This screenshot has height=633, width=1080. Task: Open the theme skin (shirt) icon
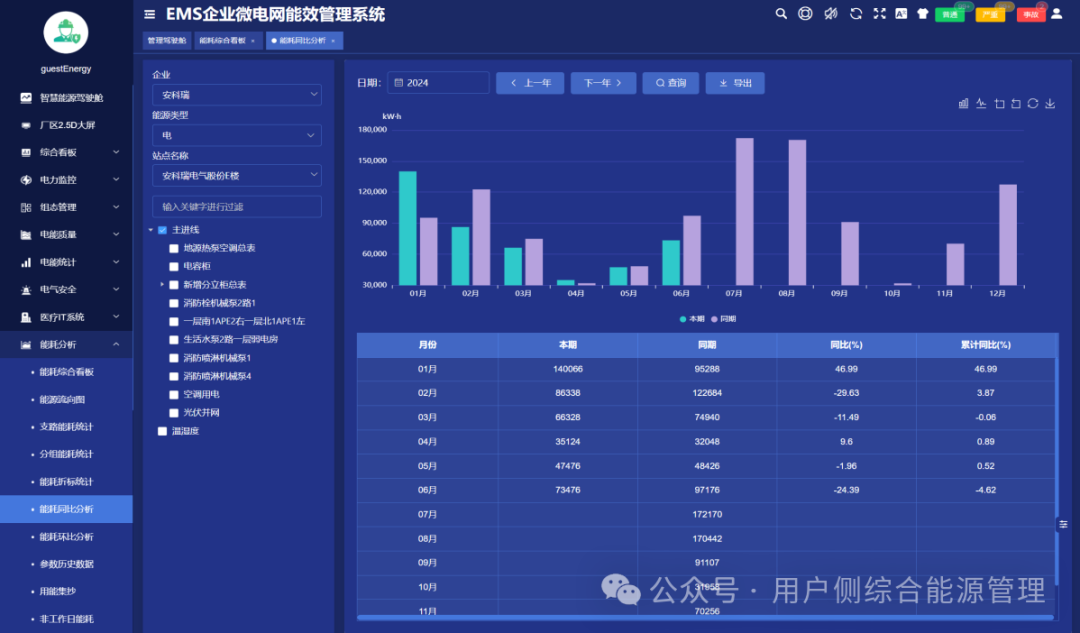coord(922,14)
